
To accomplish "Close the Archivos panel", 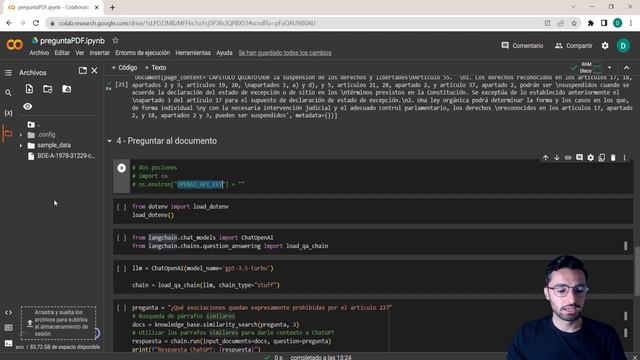I will 94,71.
